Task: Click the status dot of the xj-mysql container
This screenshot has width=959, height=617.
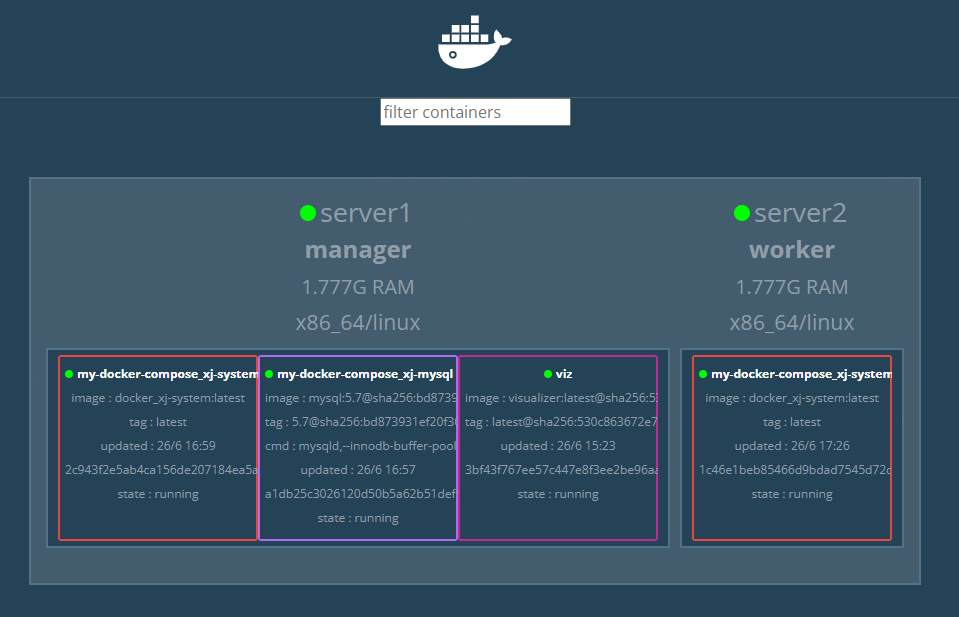Action: coord(269,374)
